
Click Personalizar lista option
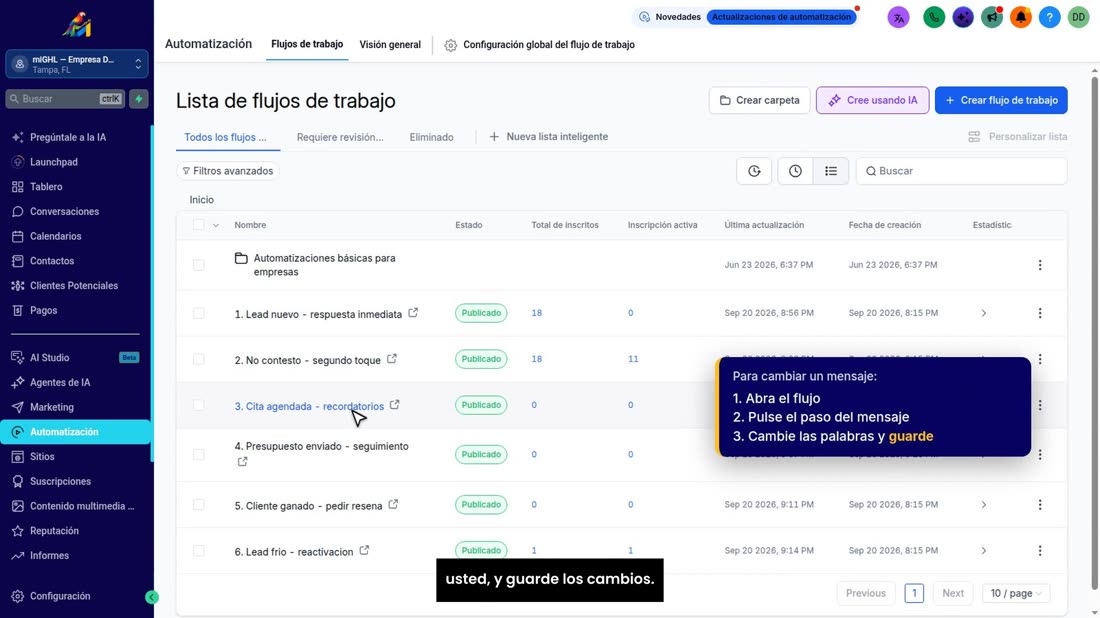[x=1018, y=137]
